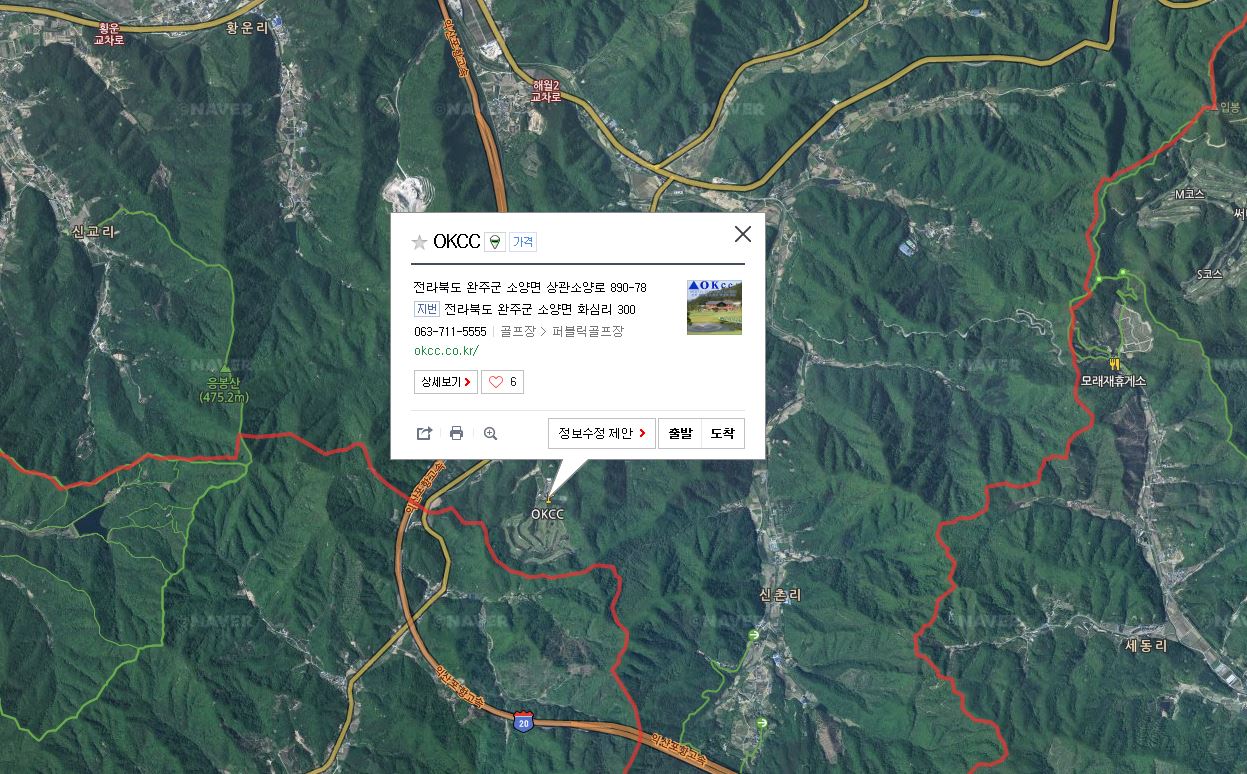The image size is (1247, 774).
Task: Share this place using the share icon
Action: coord(424,433)
